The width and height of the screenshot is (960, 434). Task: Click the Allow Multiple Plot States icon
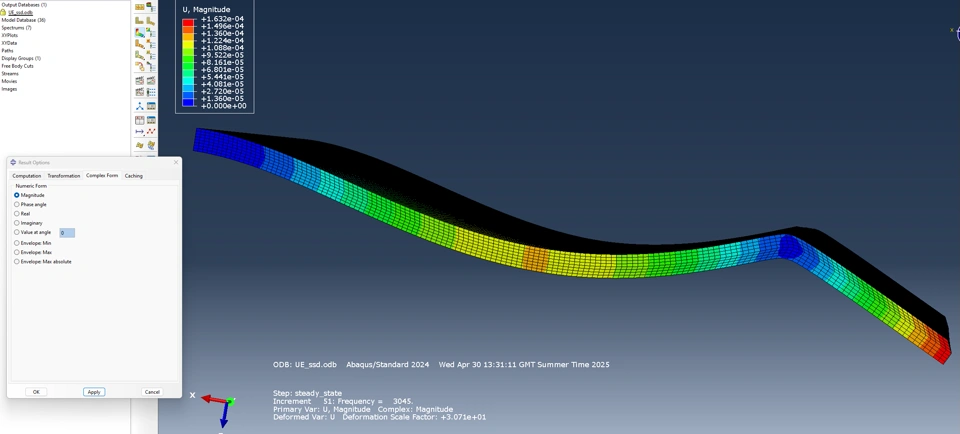click(140, 66)
